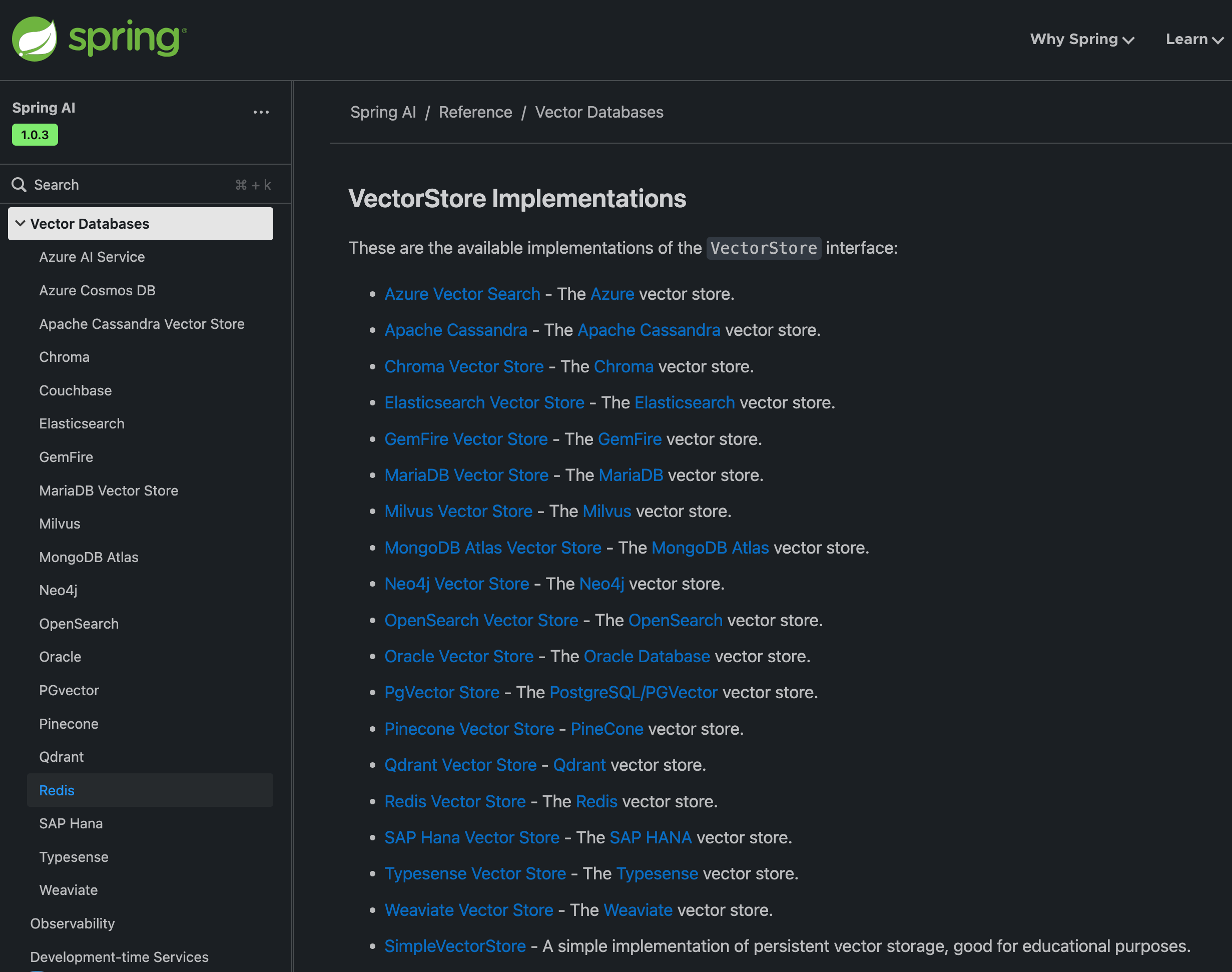Click the Weaviate Vector Store link
The image size is (1232, 972).
pyautogui.click(x=468, y=909)
